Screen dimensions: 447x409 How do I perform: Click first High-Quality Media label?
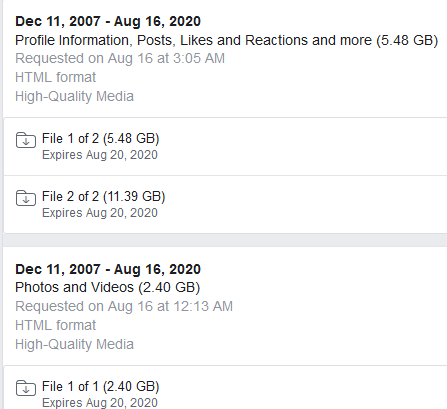(74, 96)
